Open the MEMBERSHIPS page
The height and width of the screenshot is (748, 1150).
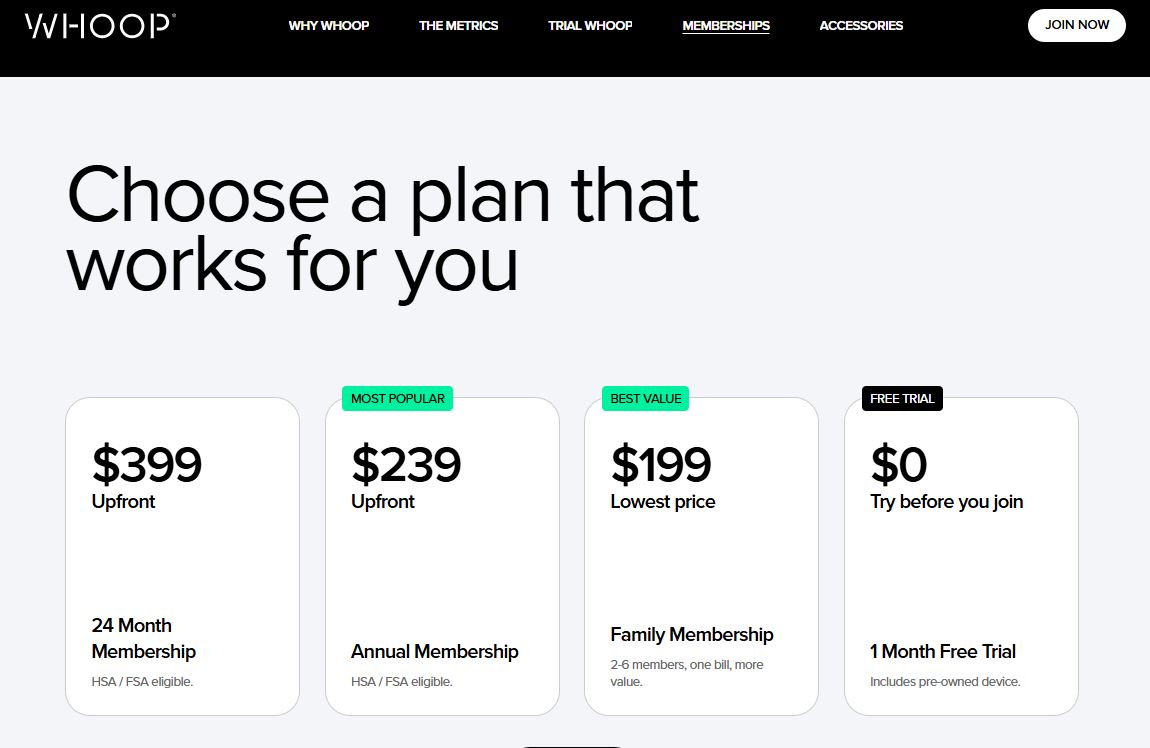tap(726, 25)
